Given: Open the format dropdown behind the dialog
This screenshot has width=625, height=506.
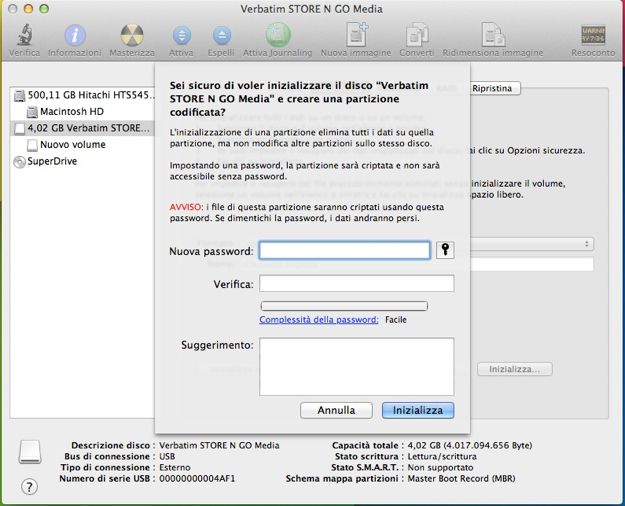Looking at the screenshot, I should (532, 244).
